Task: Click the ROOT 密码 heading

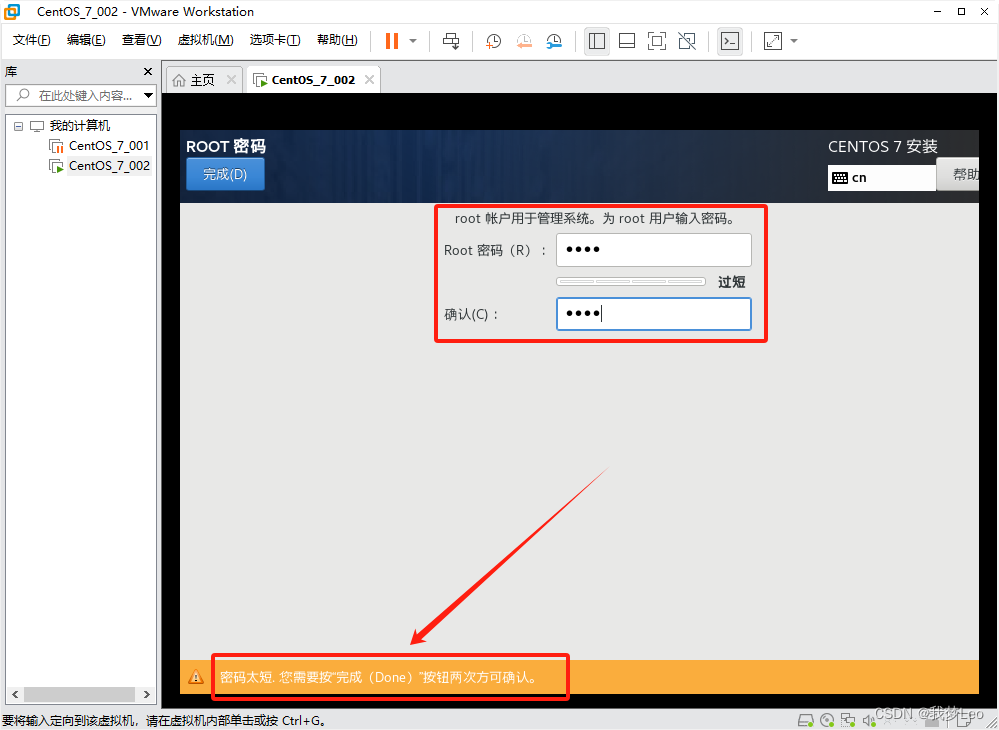Action: [226, 146]
